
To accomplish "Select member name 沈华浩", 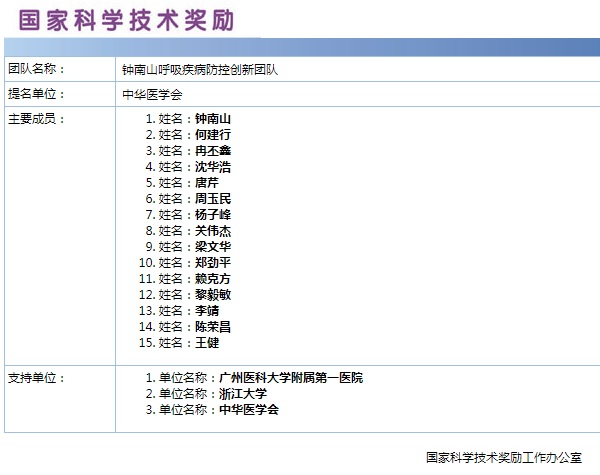I will [213, 167].
